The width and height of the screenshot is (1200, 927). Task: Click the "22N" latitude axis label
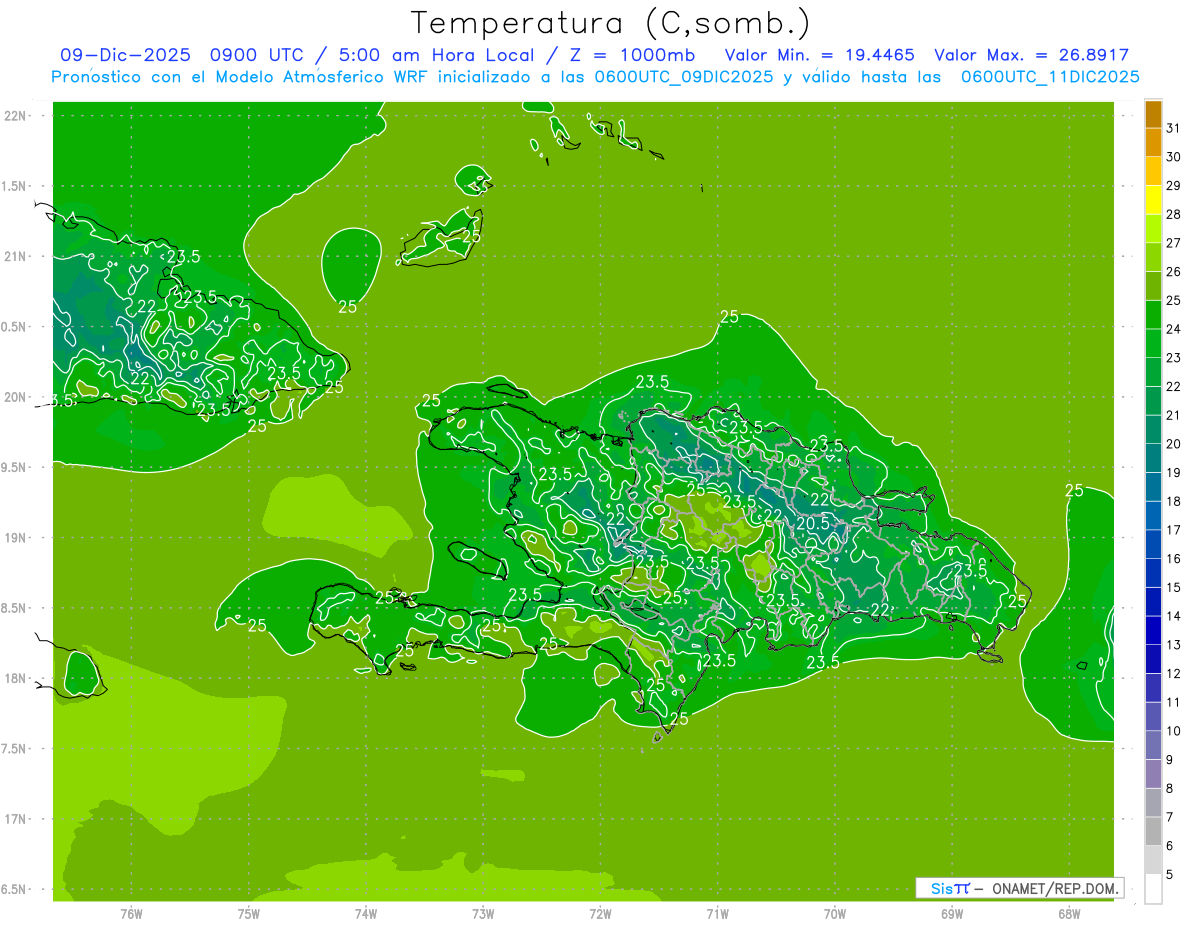coord(15,116)
